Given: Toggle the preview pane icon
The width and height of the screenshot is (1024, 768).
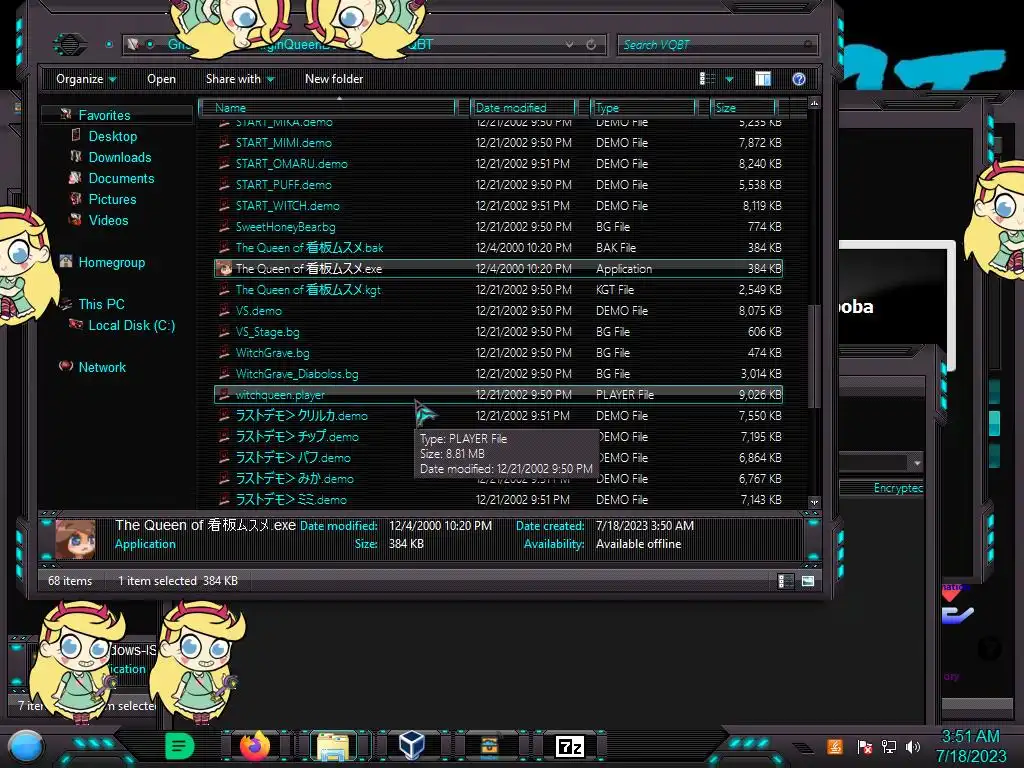Looking at the screenshot, I should click(763, 79).
